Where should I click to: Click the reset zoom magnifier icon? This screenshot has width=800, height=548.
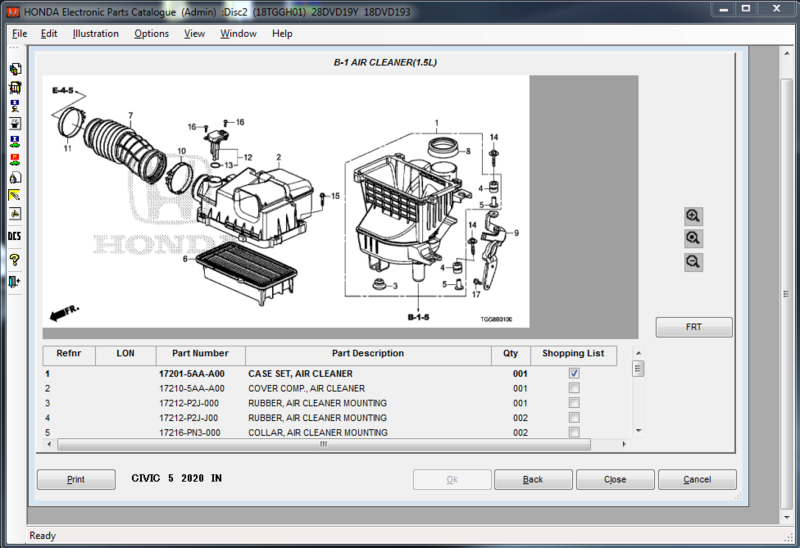pyautogui.click(x=693, y=239)
